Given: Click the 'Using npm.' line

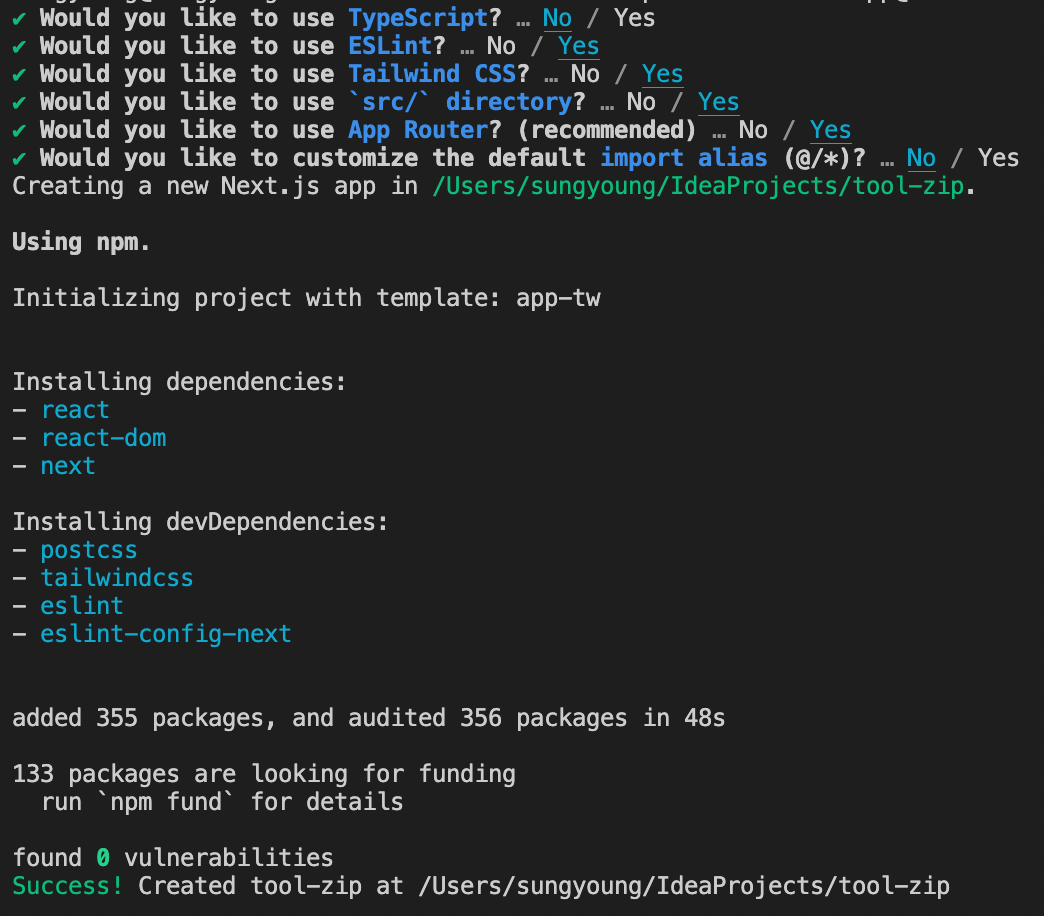Looking at the screenshot, I should click(81, 242).
